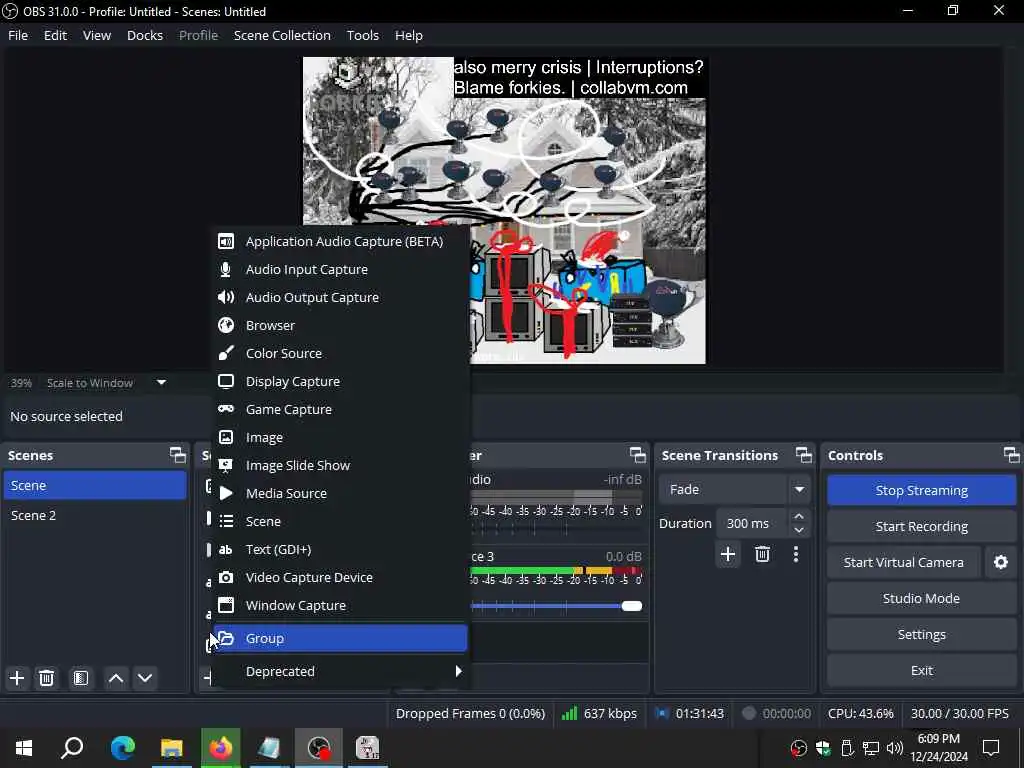Click the stream preview canvas
This screenshot has height=768, width=1024.
click(504, 210)
